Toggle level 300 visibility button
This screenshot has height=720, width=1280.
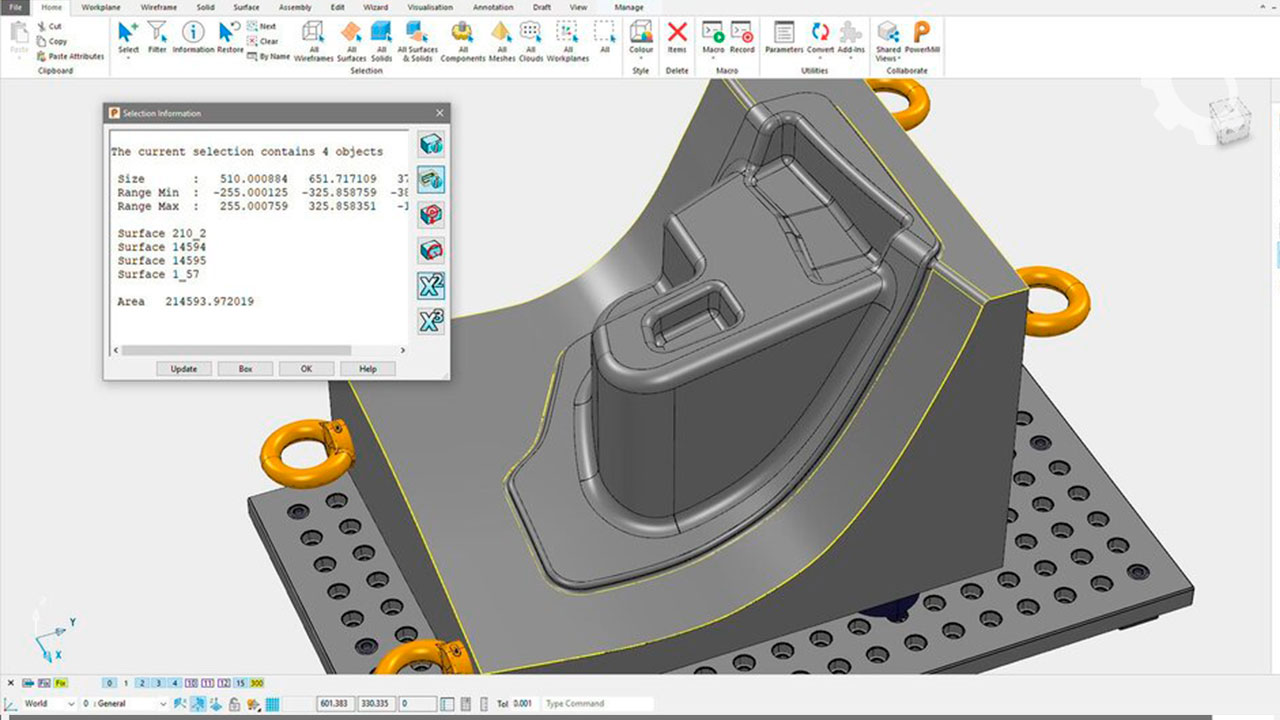pyautogui.click(x=257, y=683)
